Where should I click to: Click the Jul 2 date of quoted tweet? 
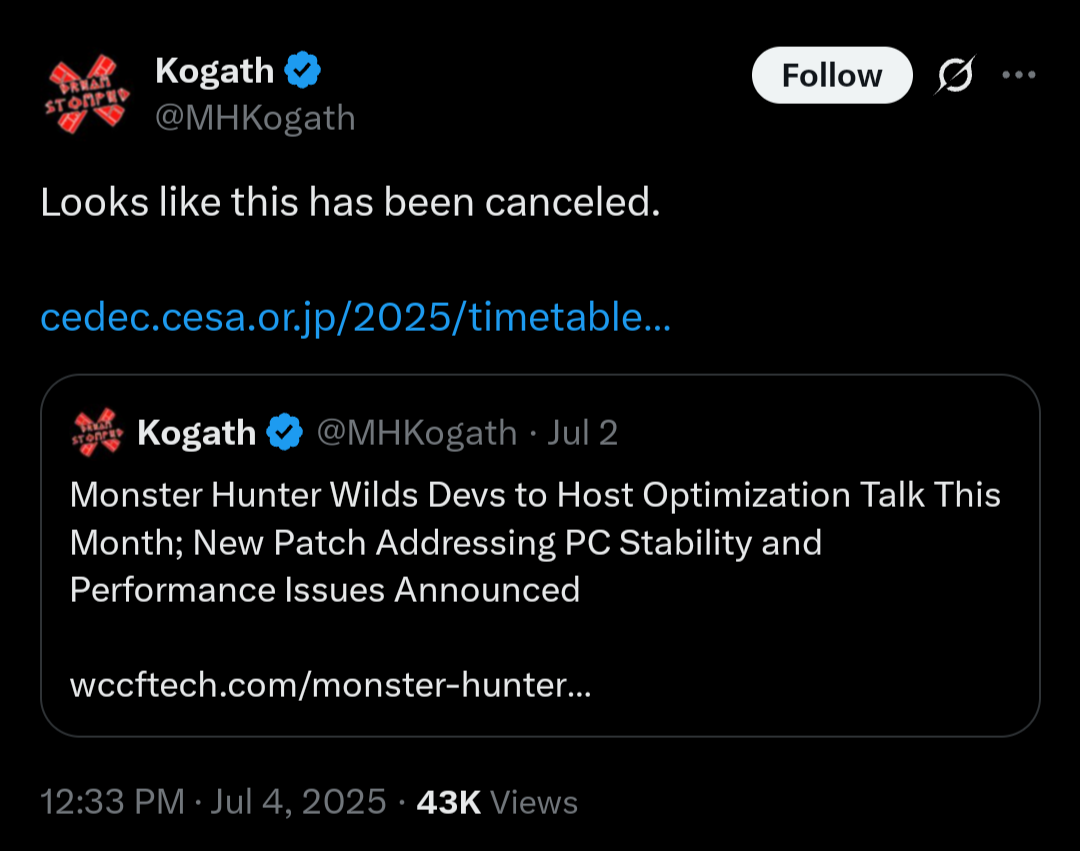[x=582, y=433]
